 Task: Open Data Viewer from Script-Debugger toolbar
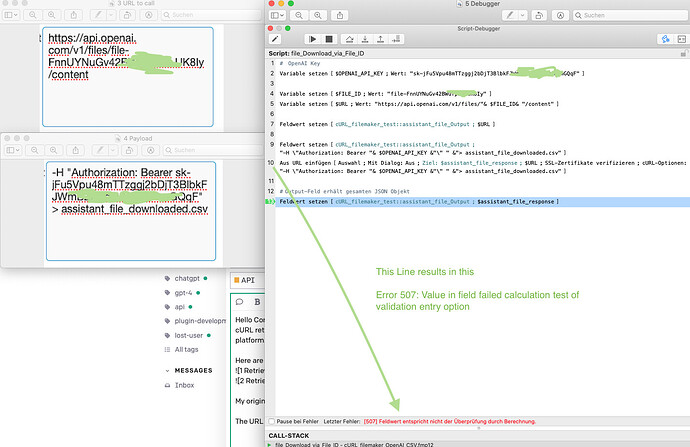coord(666,39)
